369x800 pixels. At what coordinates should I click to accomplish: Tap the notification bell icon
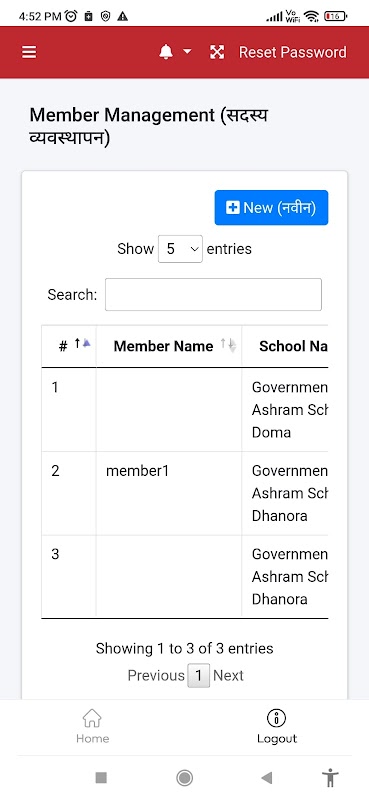[x=166, y=52]
